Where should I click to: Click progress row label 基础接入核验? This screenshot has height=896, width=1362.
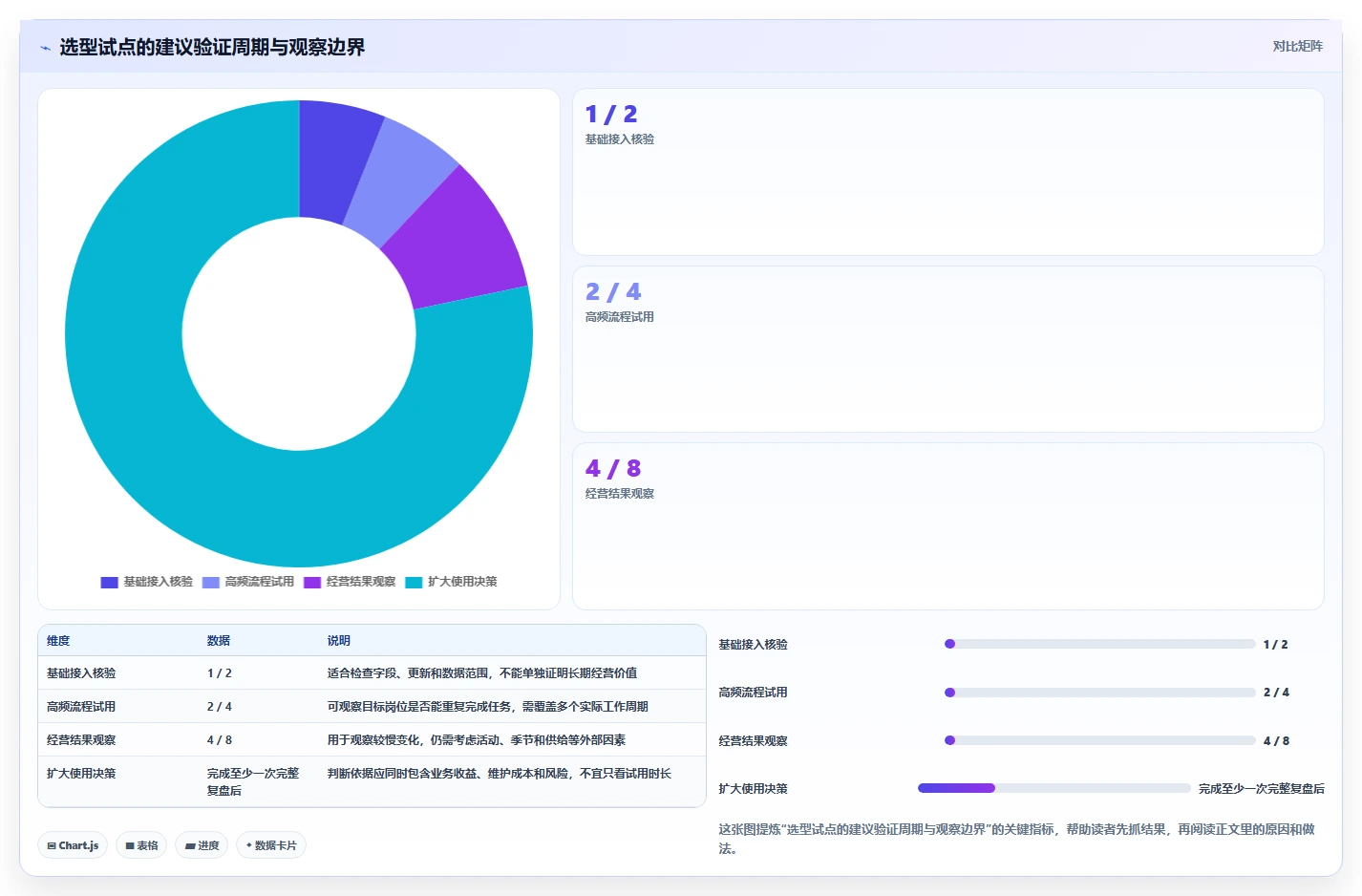click(754, 645)
